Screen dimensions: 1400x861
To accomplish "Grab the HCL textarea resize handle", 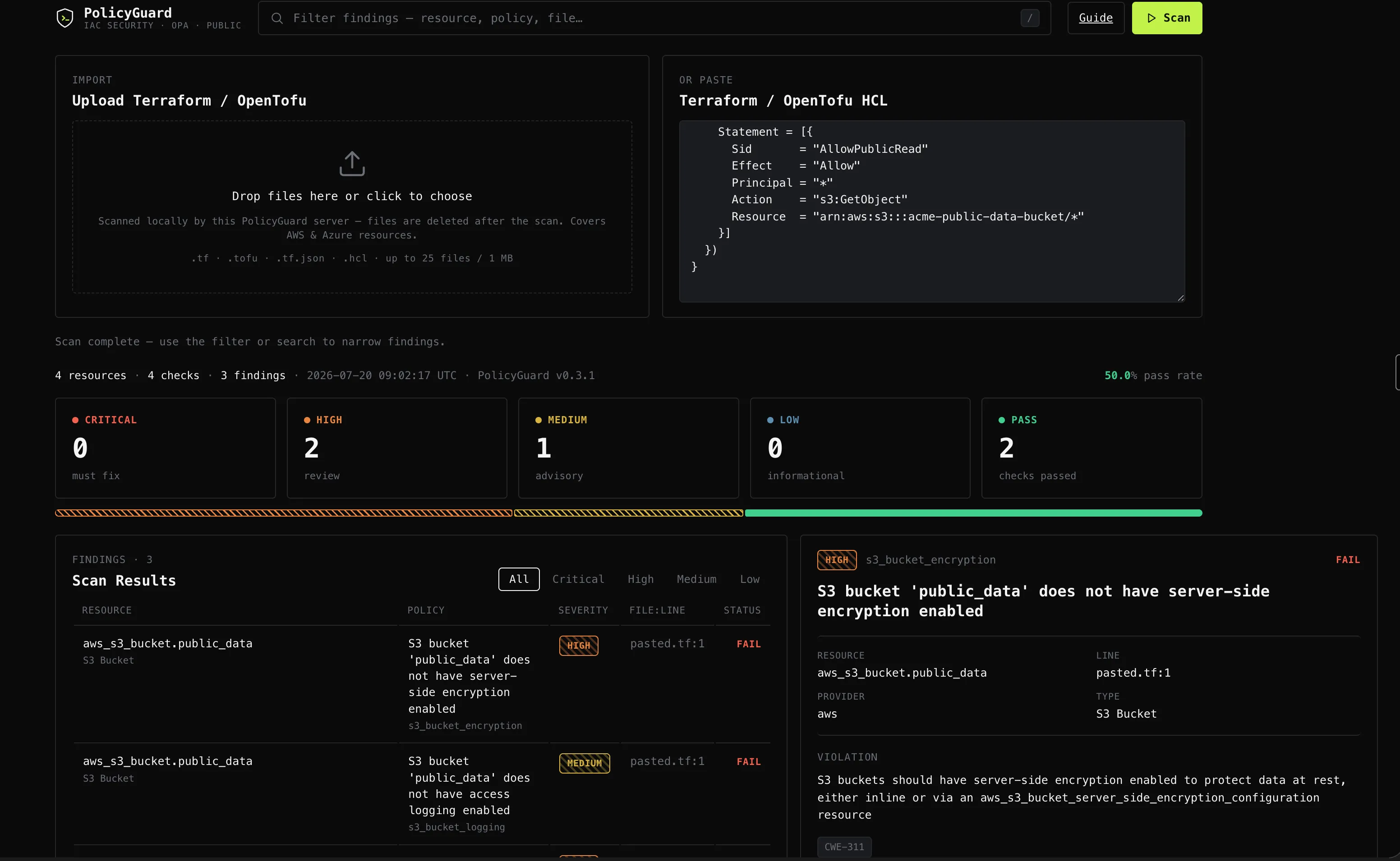I will tap(1181, 298).
